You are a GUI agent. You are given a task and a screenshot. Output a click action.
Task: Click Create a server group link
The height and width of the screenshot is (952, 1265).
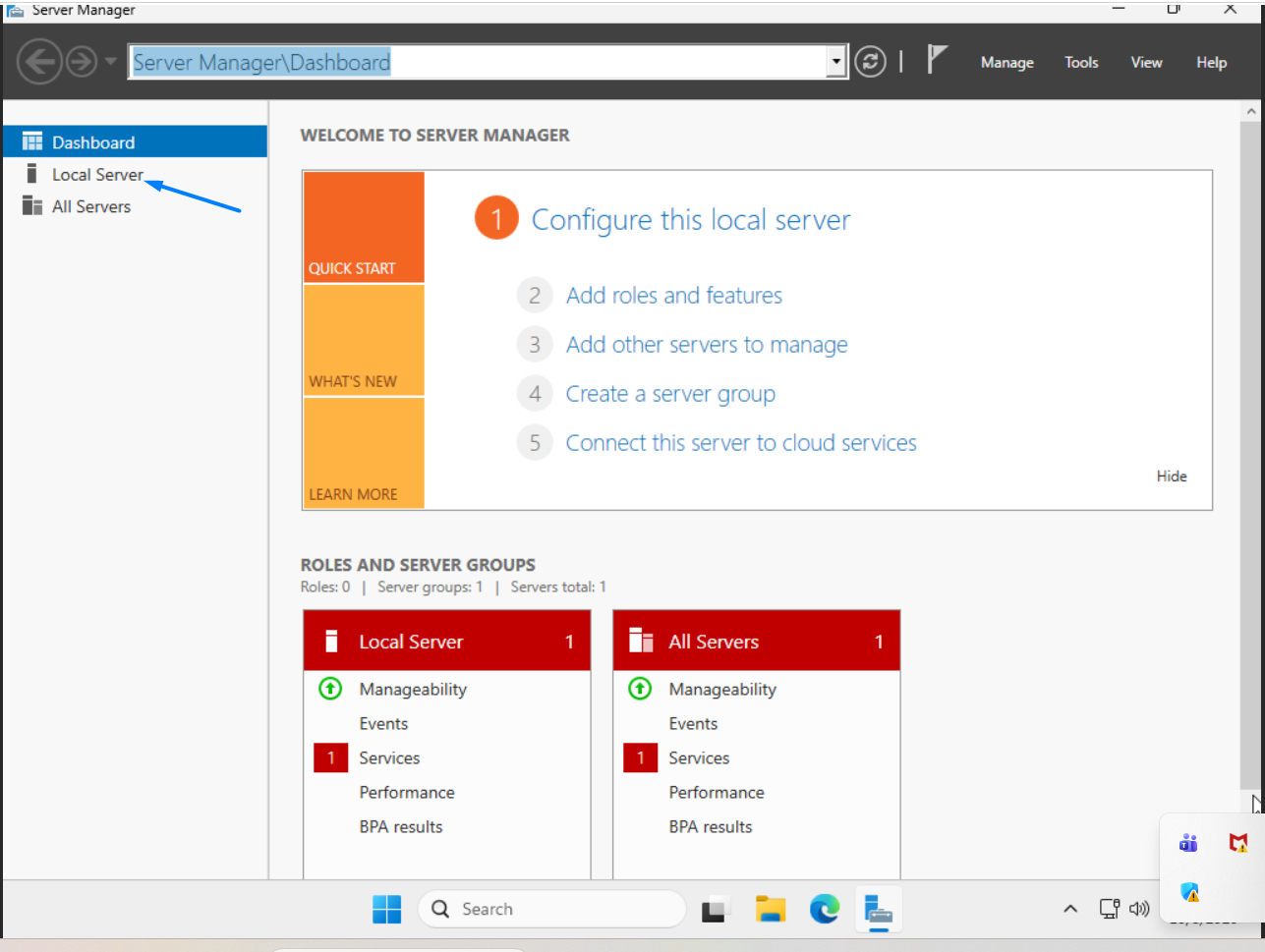[x=670, y=394]
